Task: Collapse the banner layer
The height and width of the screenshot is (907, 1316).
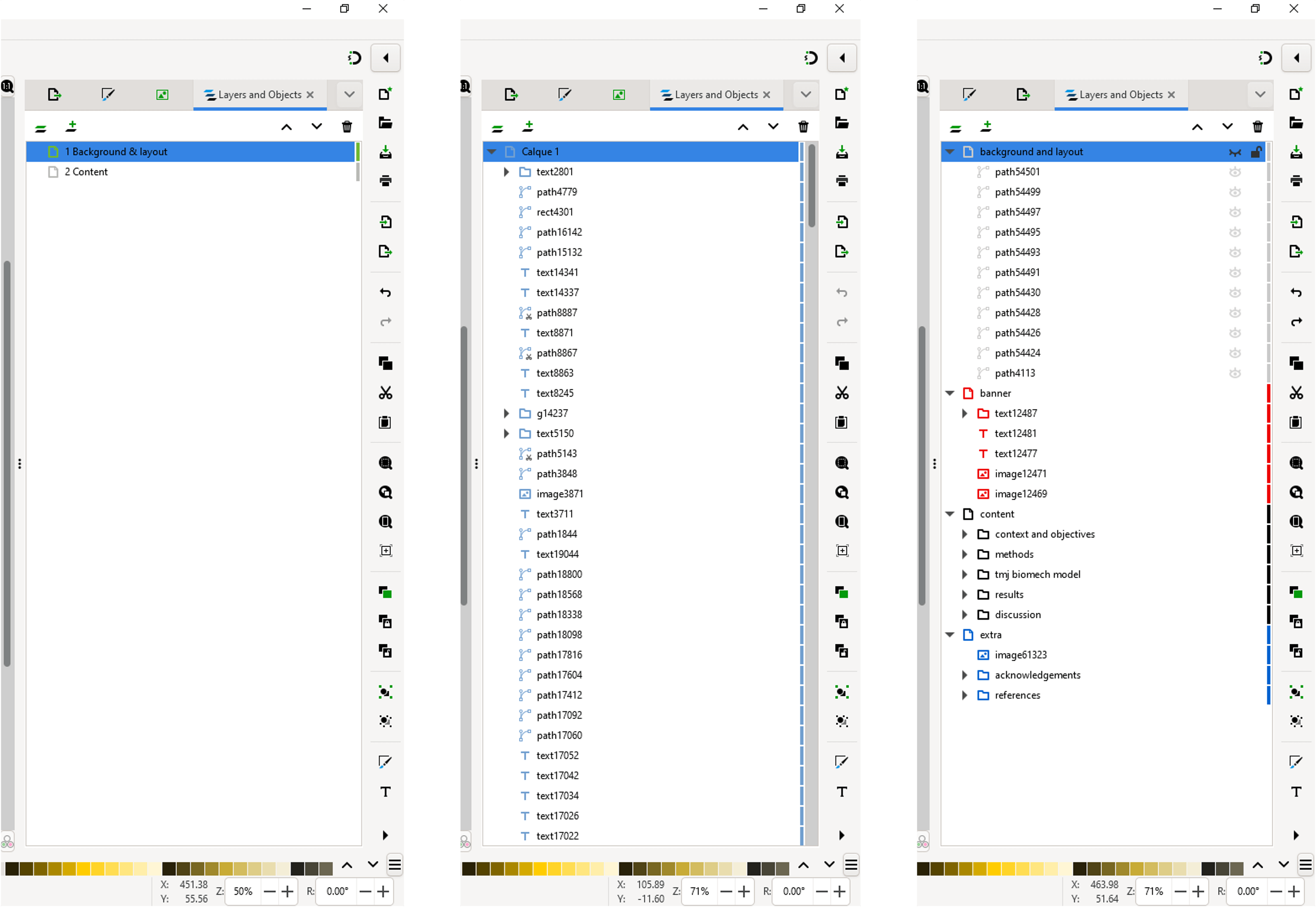Action: pos(950,393)
